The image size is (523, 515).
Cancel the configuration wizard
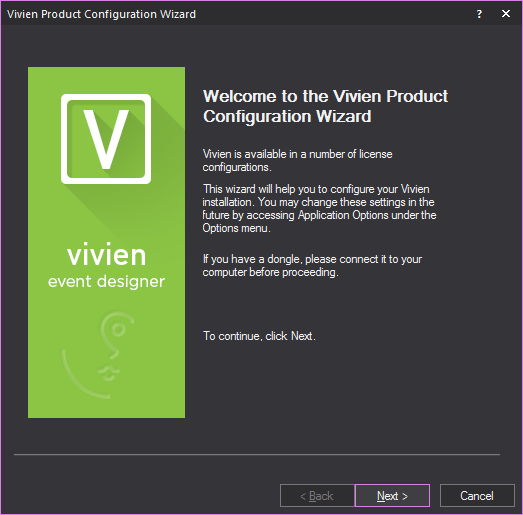[477, 496]
